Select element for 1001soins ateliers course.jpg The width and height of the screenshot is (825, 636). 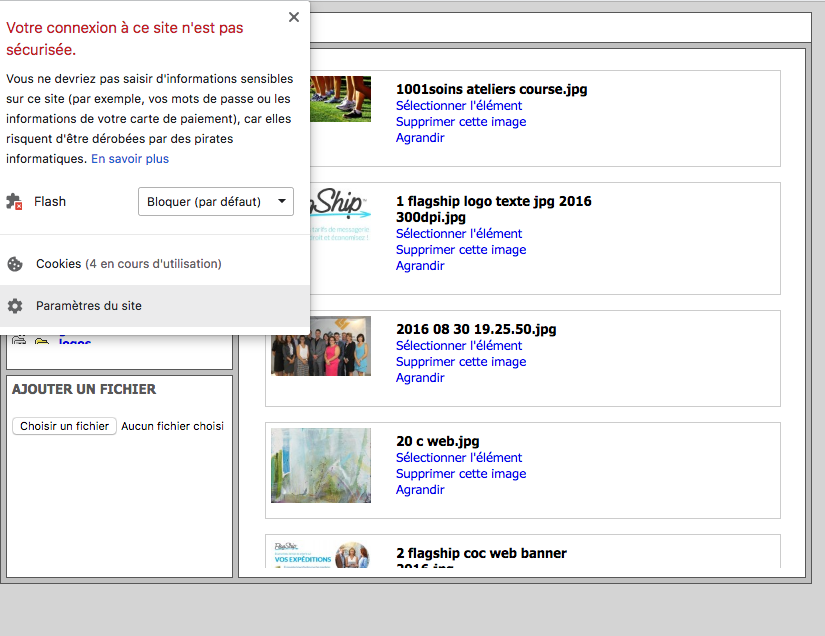pyautogui.click(x=459, y=106)
